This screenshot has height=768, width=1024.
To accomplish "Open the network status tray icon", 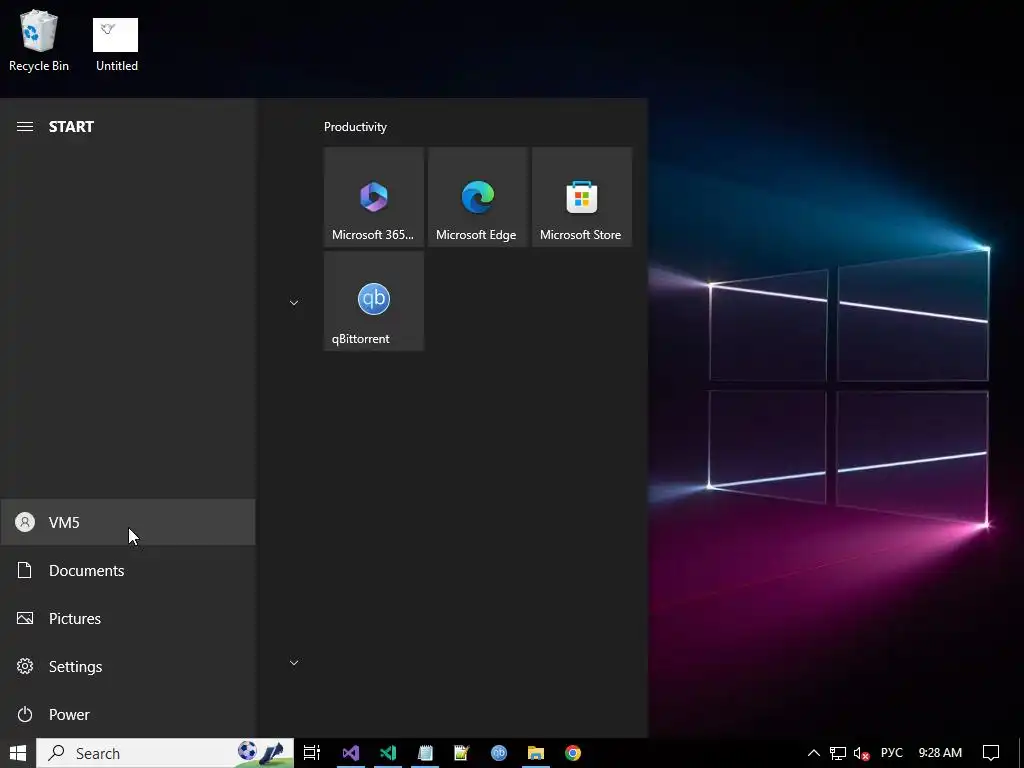I will [x=838, y=753].
